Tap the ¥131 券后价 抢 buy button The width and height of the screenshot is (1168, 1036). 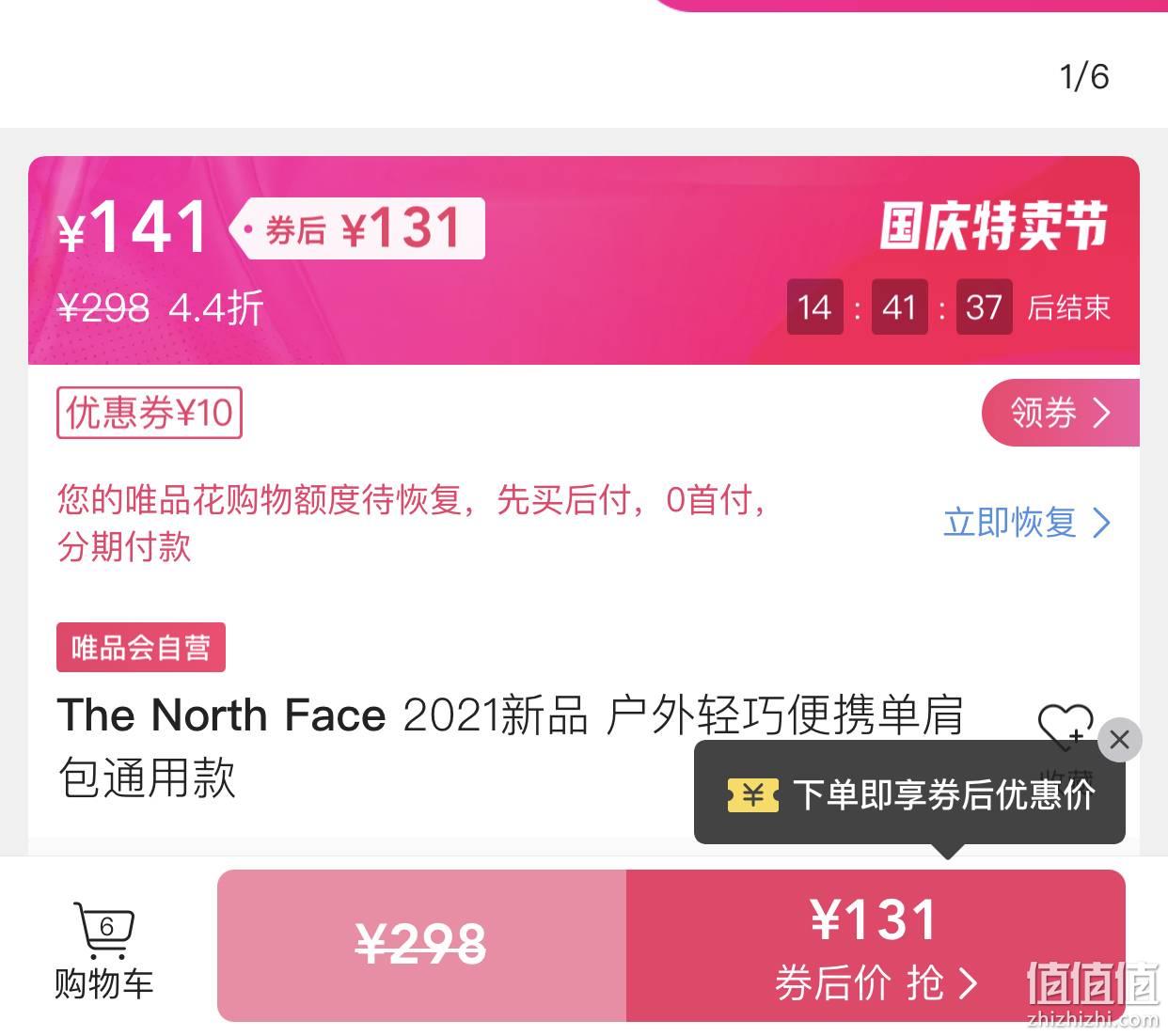pyautogui.click(x=876, y=946)
